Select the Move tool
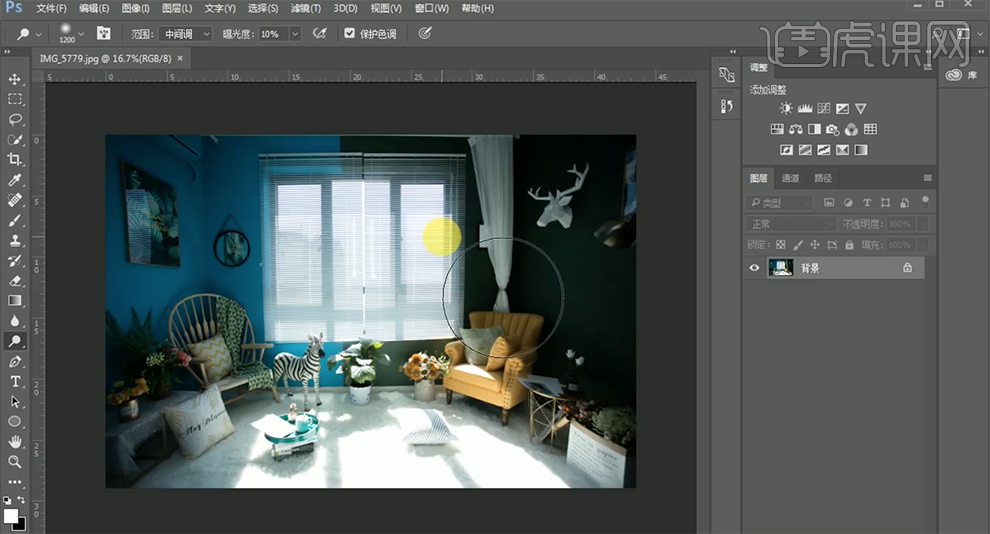Viewport: 990px width, 534px height. (x=15, y=80)
